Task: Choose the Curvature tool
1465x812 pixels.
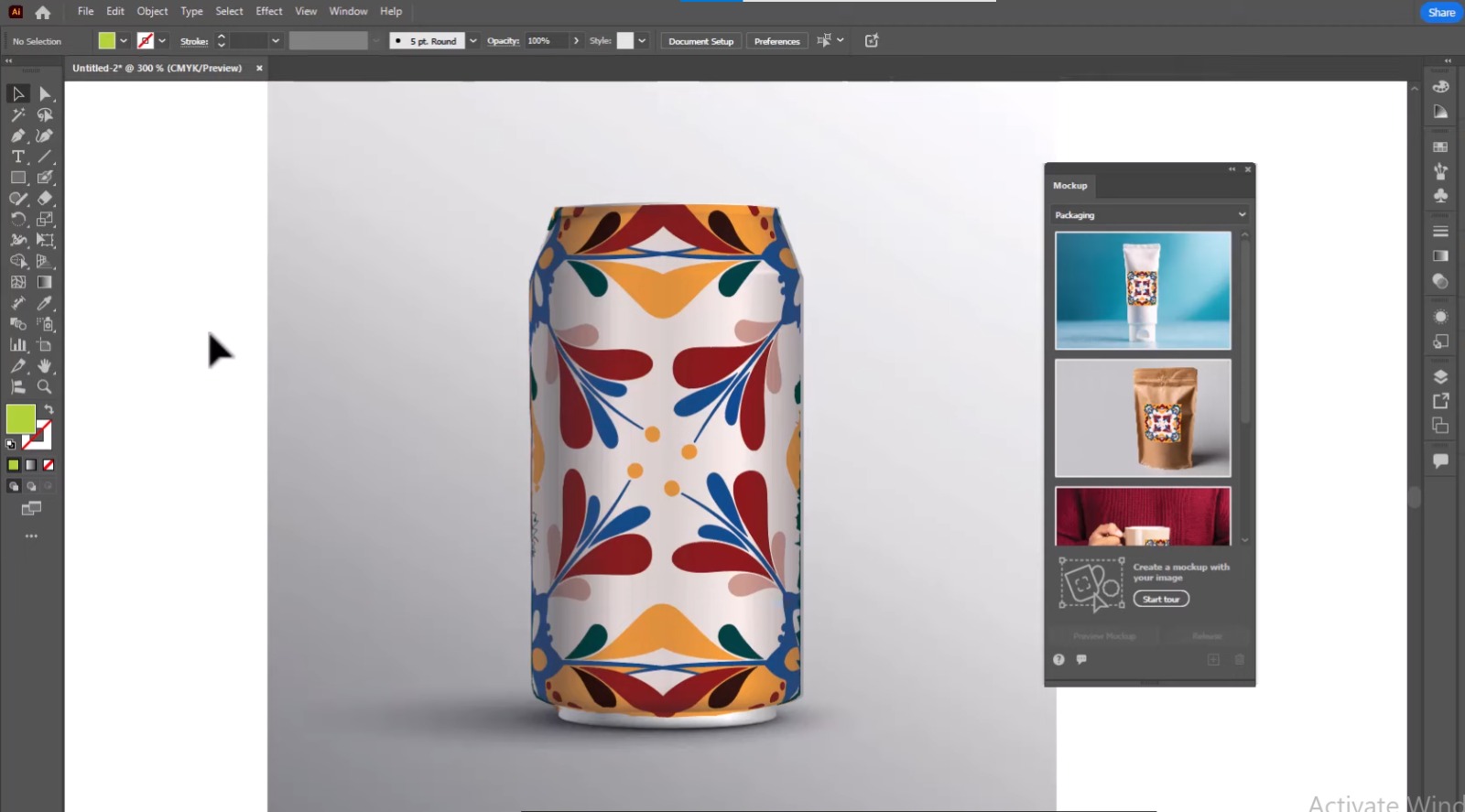Action: point(45,135)
